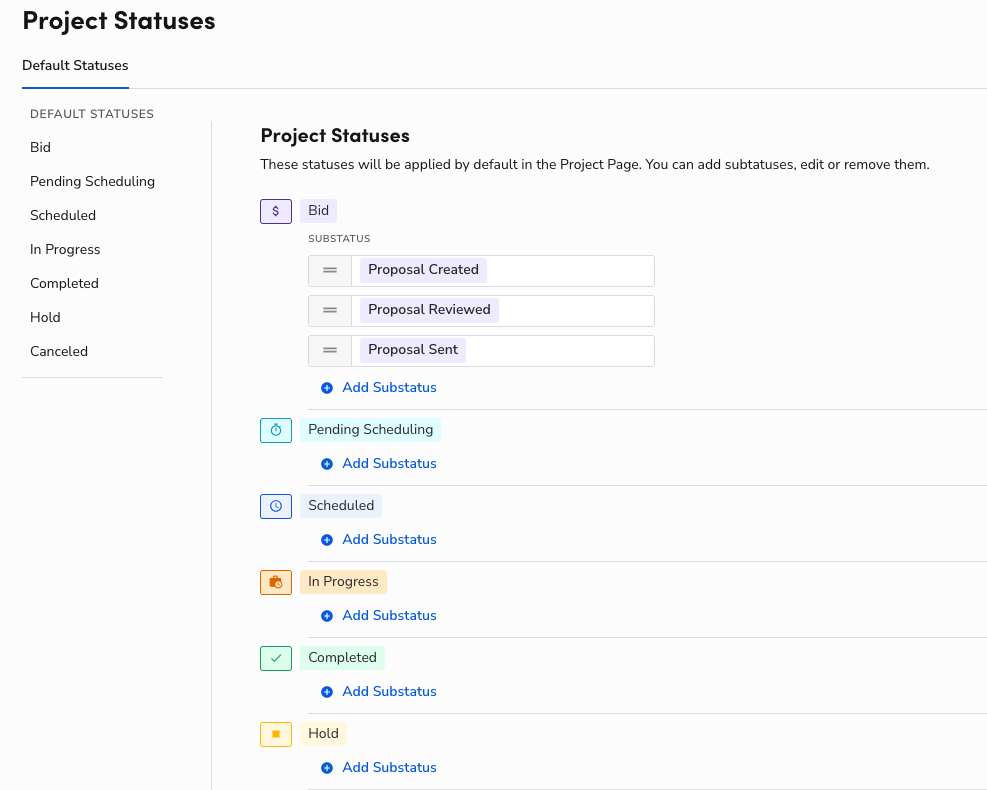This screenshot has width=987, height=790.
Task: Click the Pending Scheduling status label chip
Action: click(371, 429)
